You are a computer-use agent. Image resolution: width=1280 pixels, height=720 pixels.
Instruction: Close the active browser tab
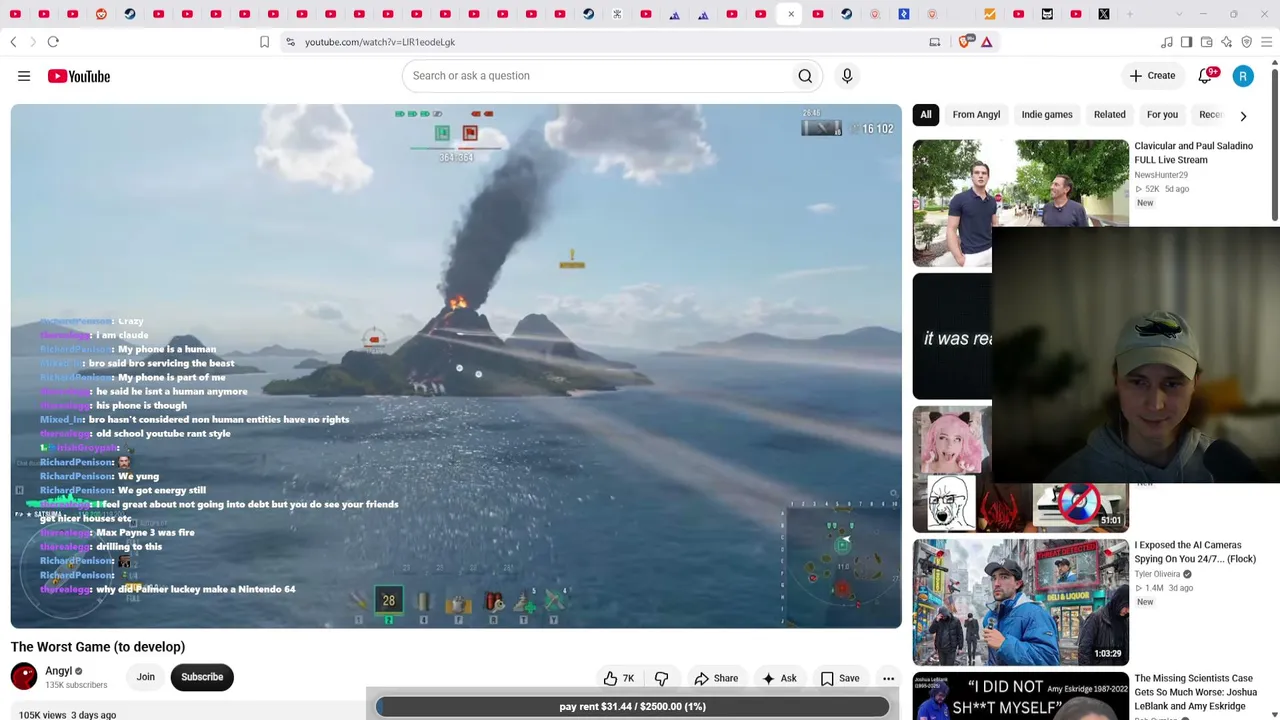click(x=791, y=14)
